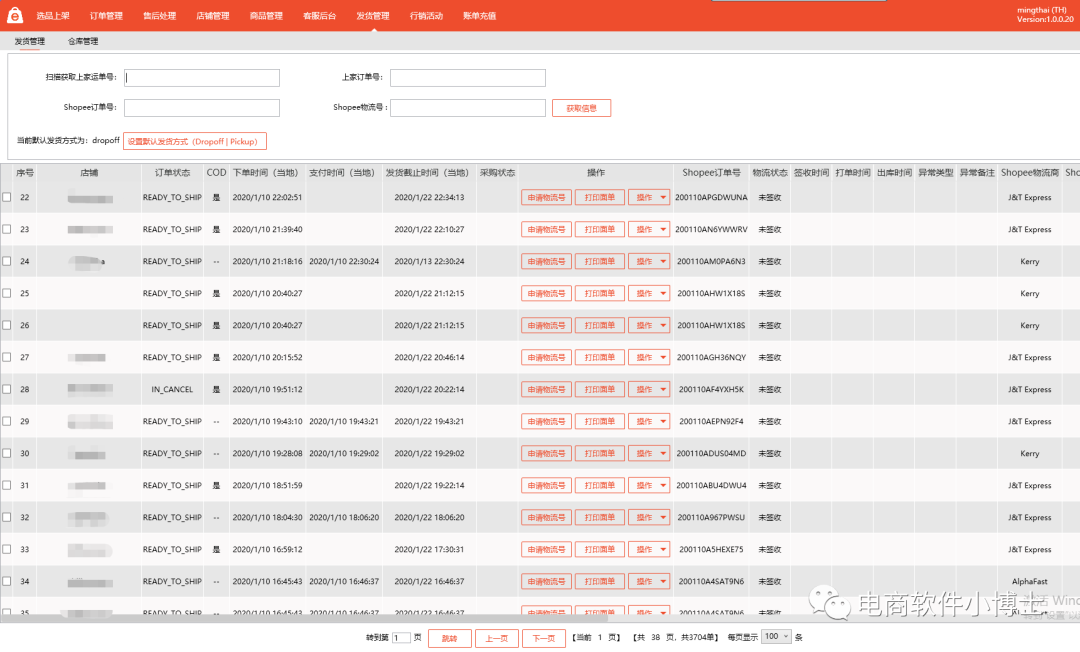Click mingthai (TH) account label
Screen dimensions: 1080x652
[1041, 10]
